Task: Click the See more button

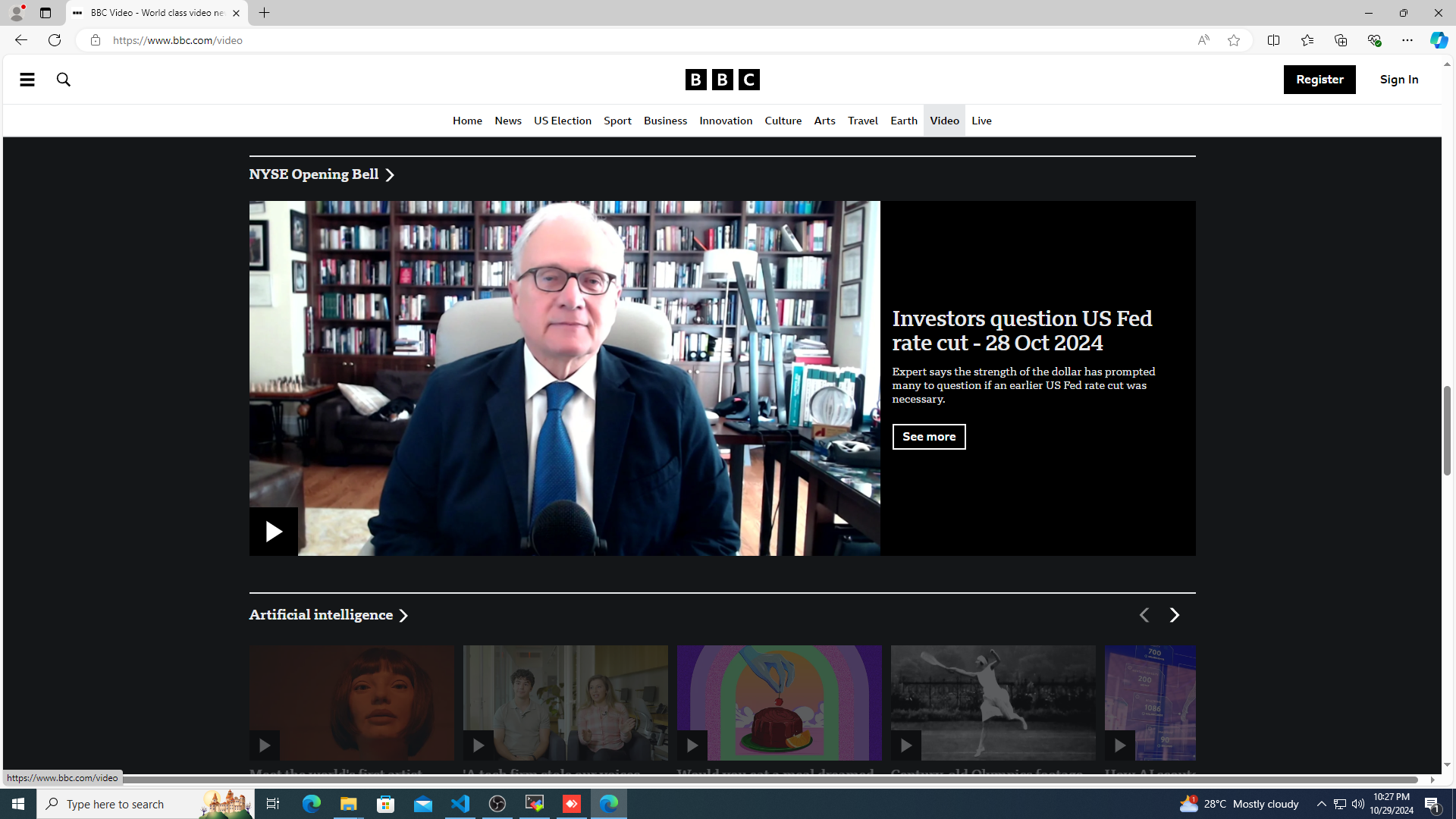Action: [x=929, y=437]
